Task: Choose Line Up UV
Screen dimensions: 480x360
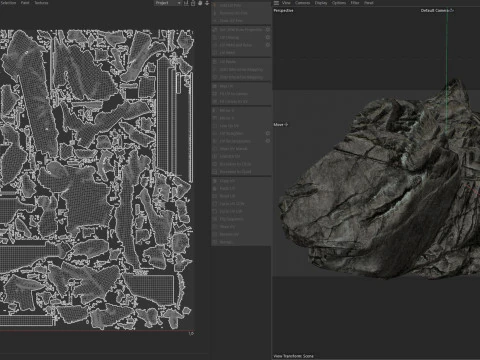Action: click(241, 126)
